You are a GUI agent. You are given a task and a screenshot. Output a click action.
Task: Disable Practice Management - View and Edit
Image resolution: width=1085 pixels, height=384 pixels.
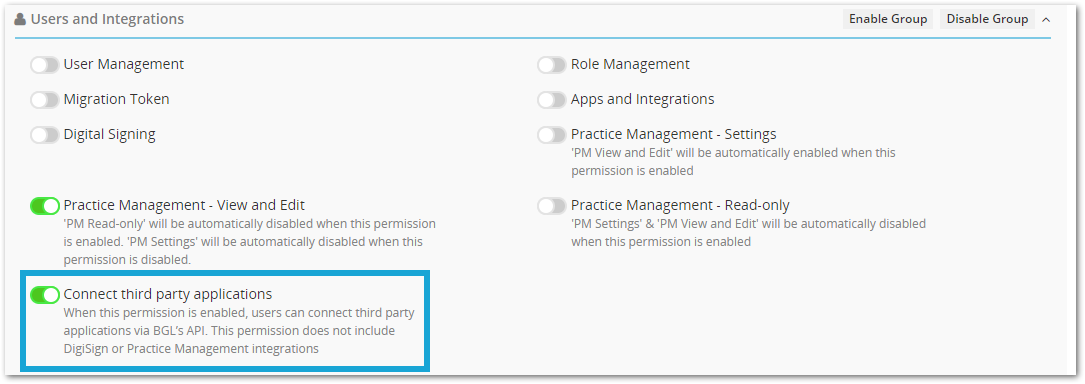(x=45, y=206)
